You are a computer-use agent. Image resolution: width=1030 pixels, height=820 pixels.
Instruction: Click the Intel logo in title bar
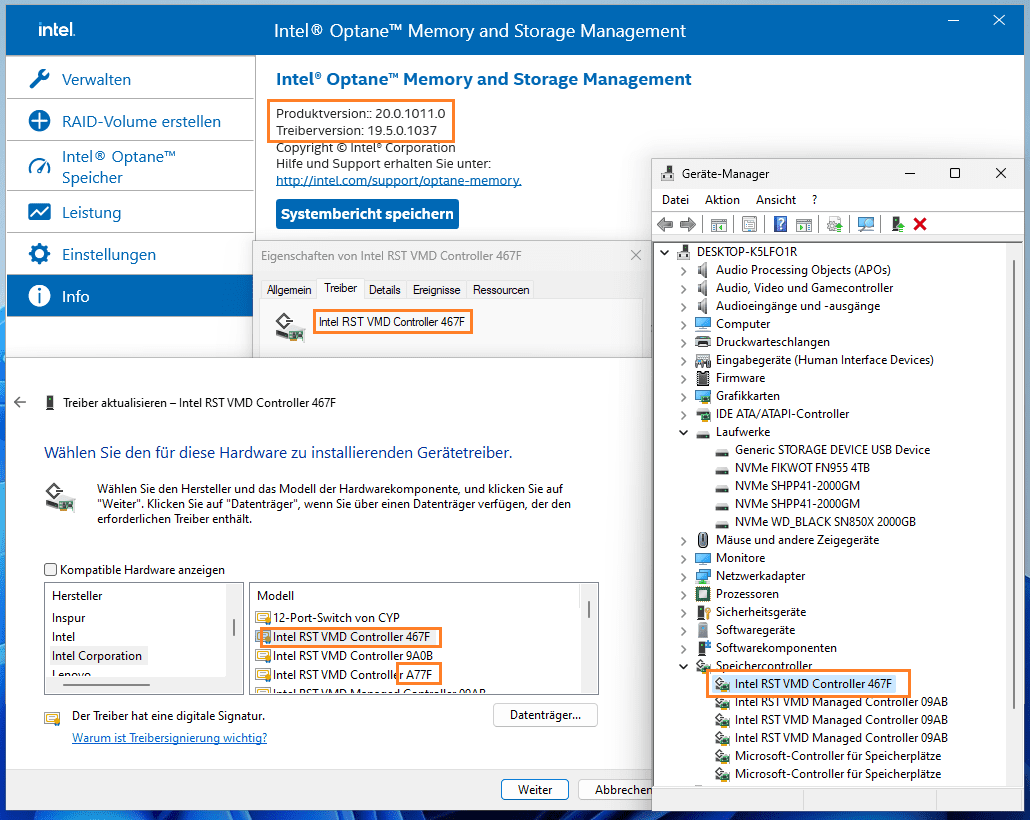pyautogui.click(x=56, y=30)
